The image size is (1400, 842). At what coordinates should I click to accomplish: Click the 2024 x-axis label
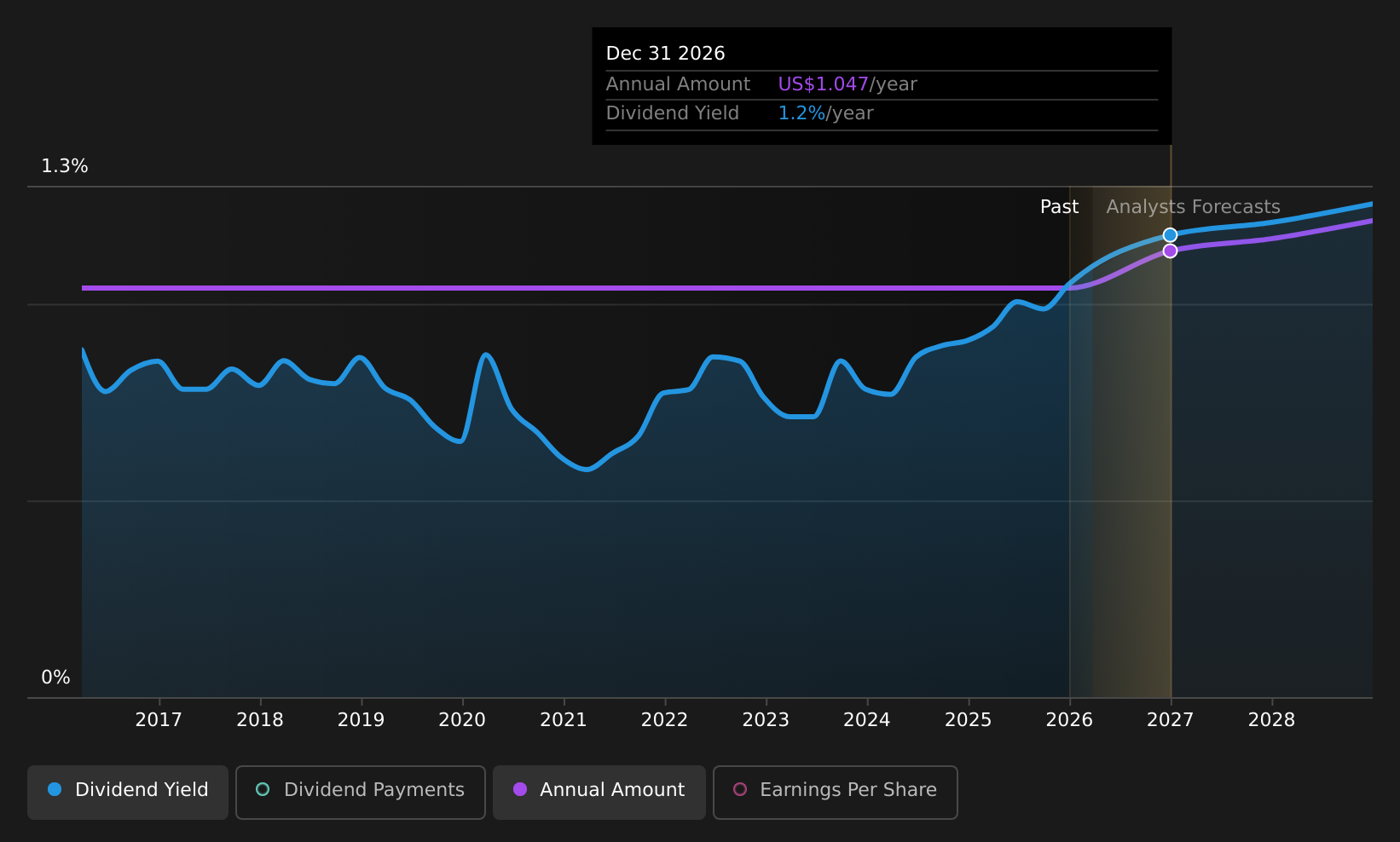click(867, 720)
